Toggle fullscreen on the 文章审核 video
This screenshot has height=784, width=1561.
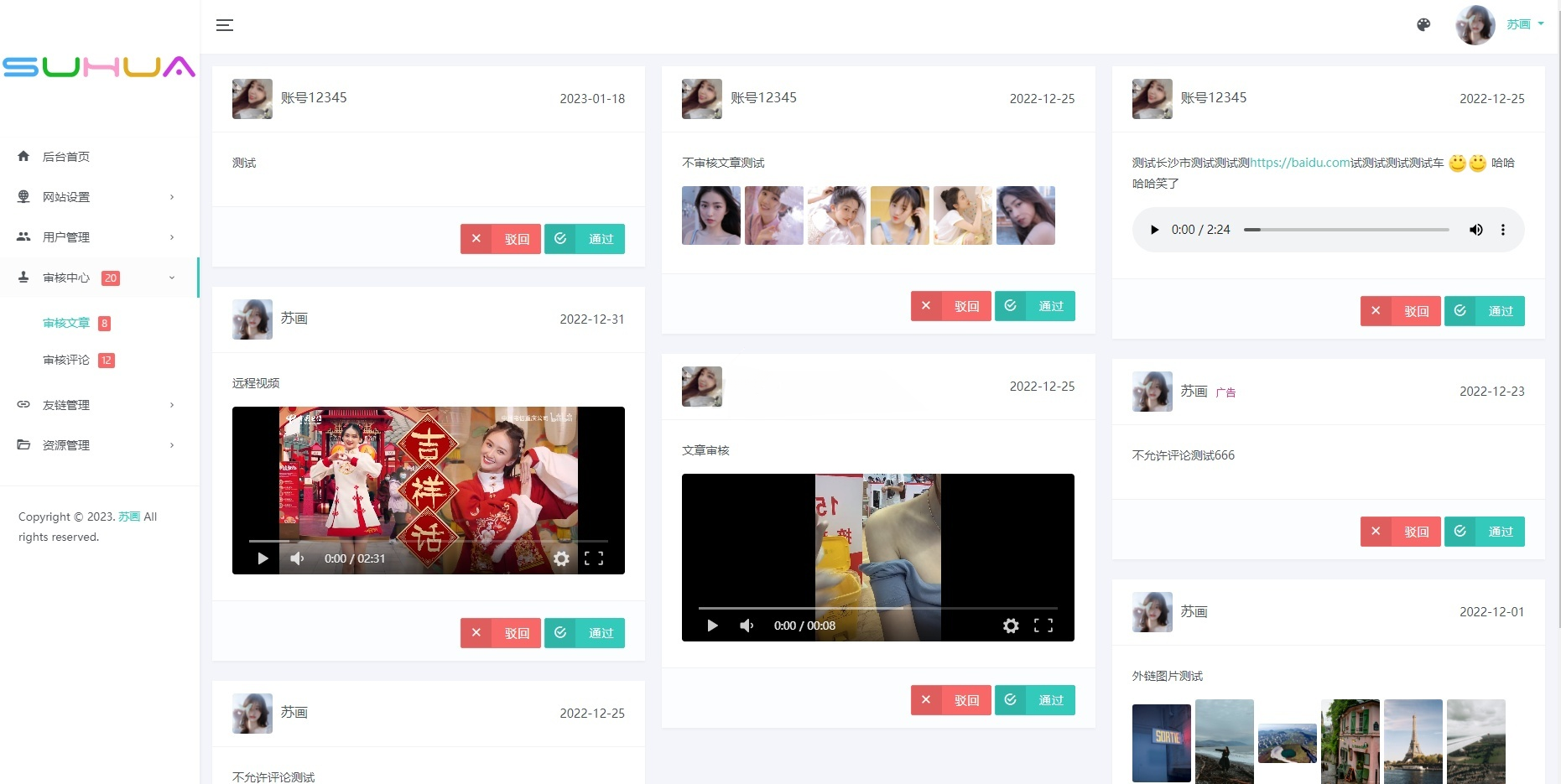click(x=1043, y=626)
